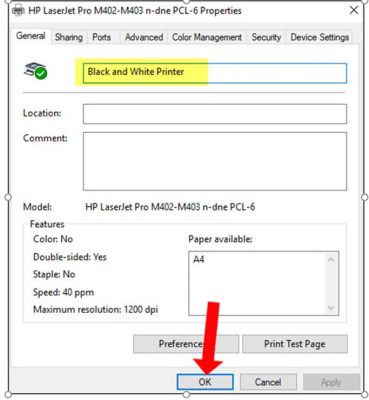The image size is (369, 400).
Task: Click the Print Test Page button
Action: point(295,344)
